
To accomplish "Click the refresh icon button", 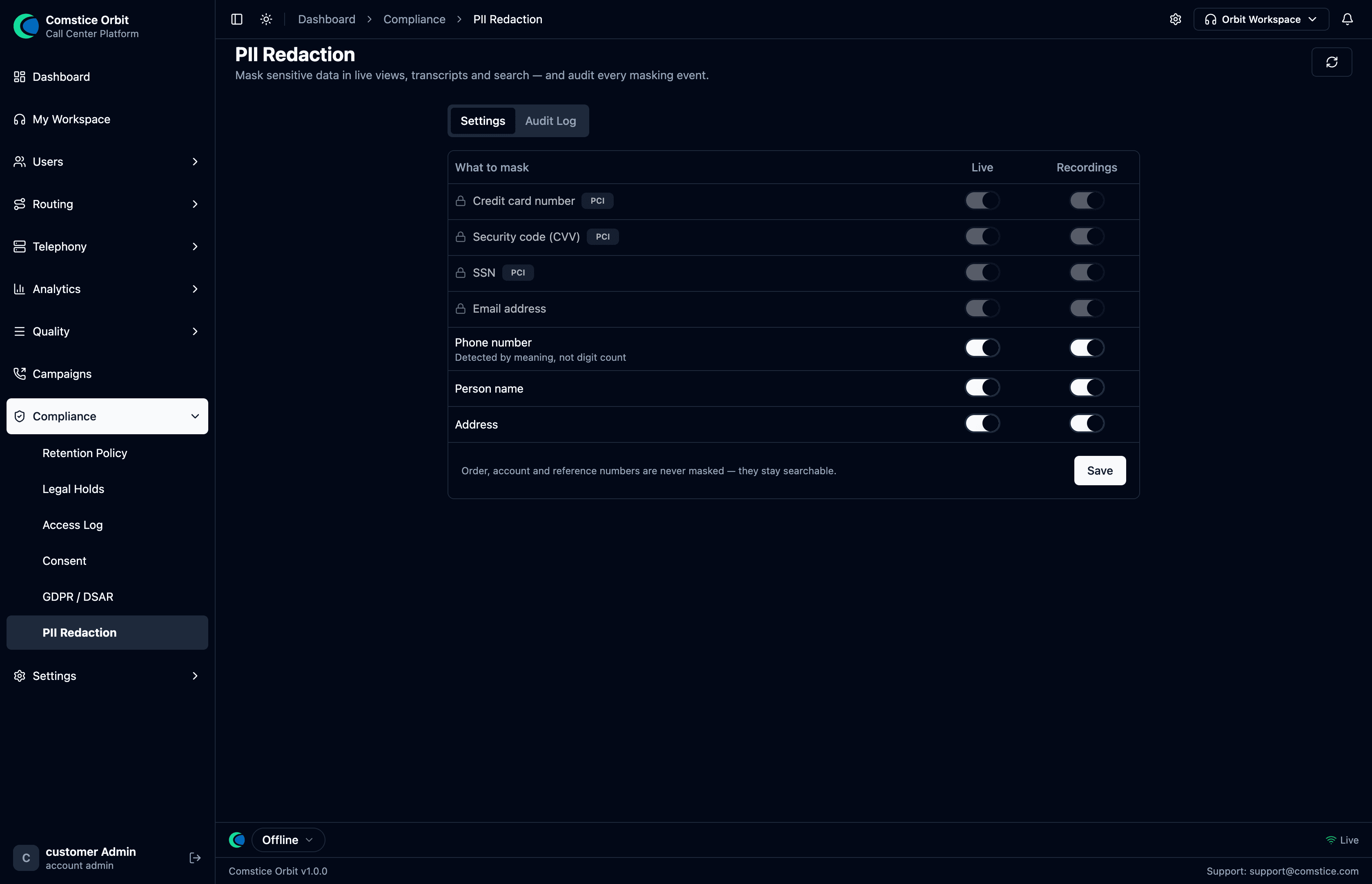I will 1331,62.
